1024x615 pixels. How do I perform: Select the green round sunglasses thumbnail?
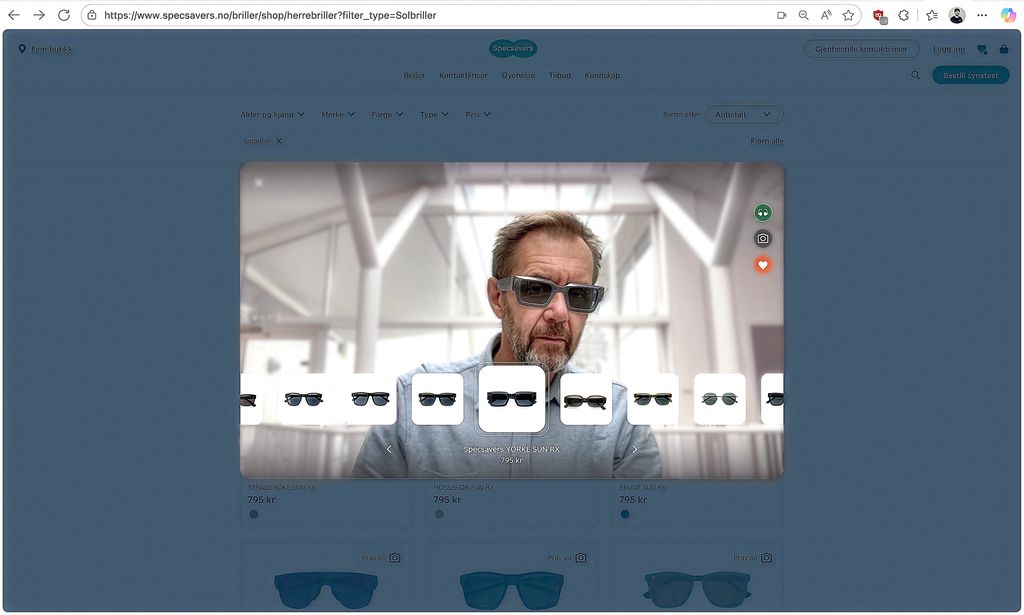pyautogui.click(x=720, y=399)
